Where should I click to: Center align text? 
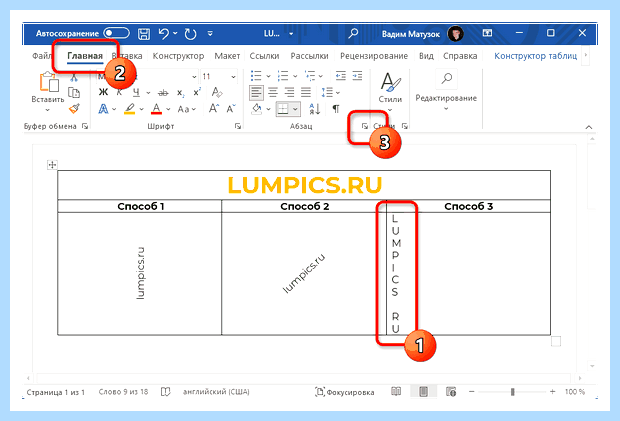(273, 93)
